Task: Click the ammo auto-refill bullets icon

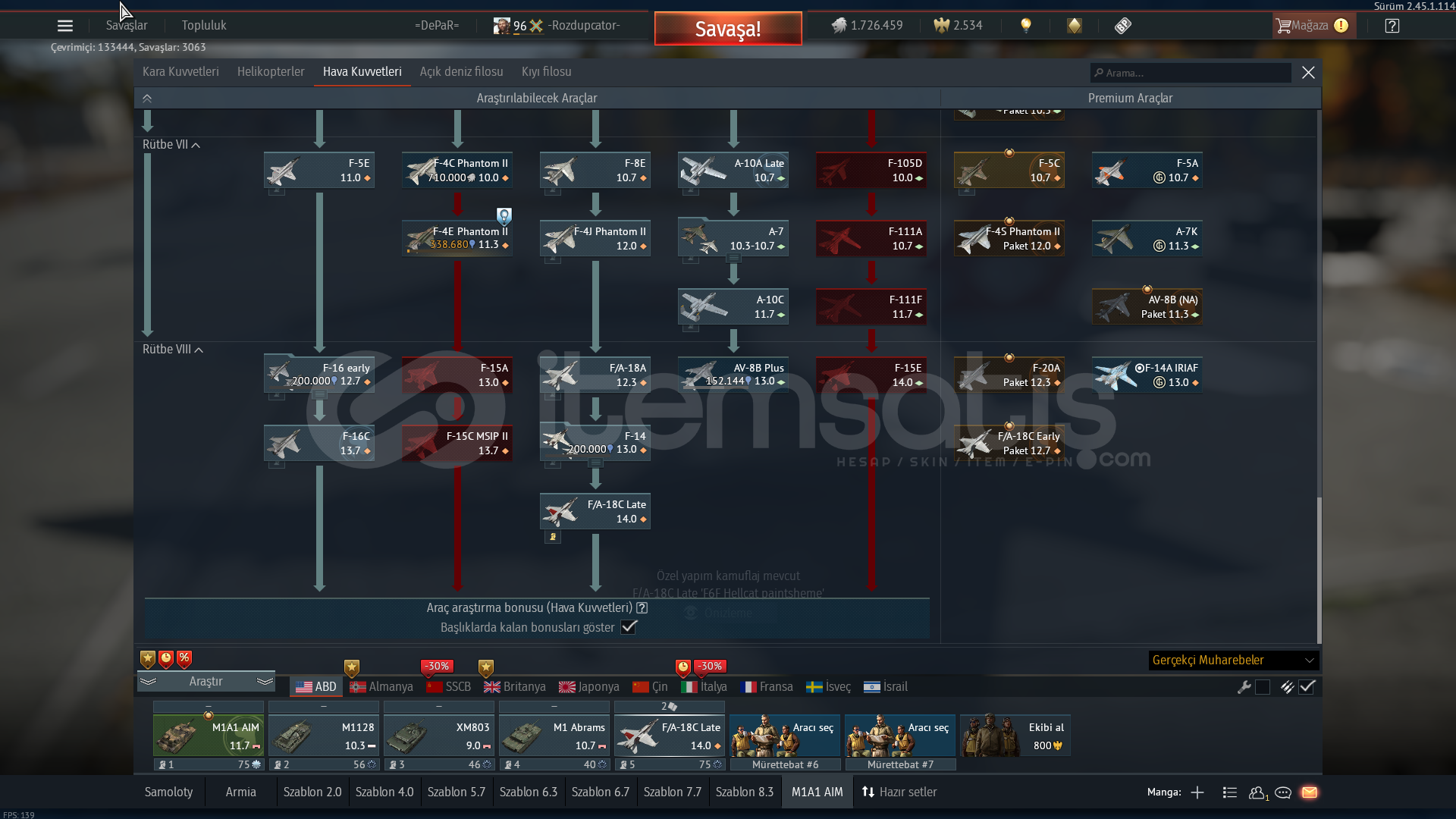Action: tap(1287, 687)
